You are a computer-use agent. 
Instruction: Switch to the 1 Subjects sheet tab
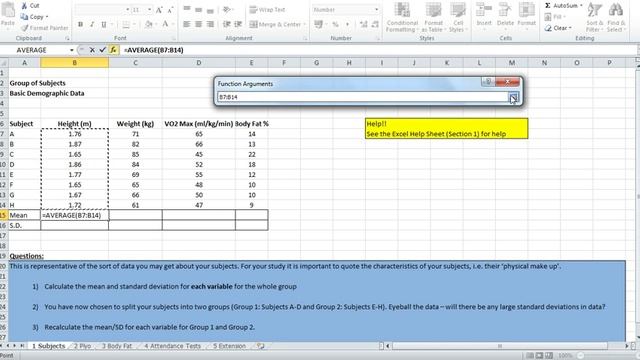pyautogui.click(x=49, y=346)
